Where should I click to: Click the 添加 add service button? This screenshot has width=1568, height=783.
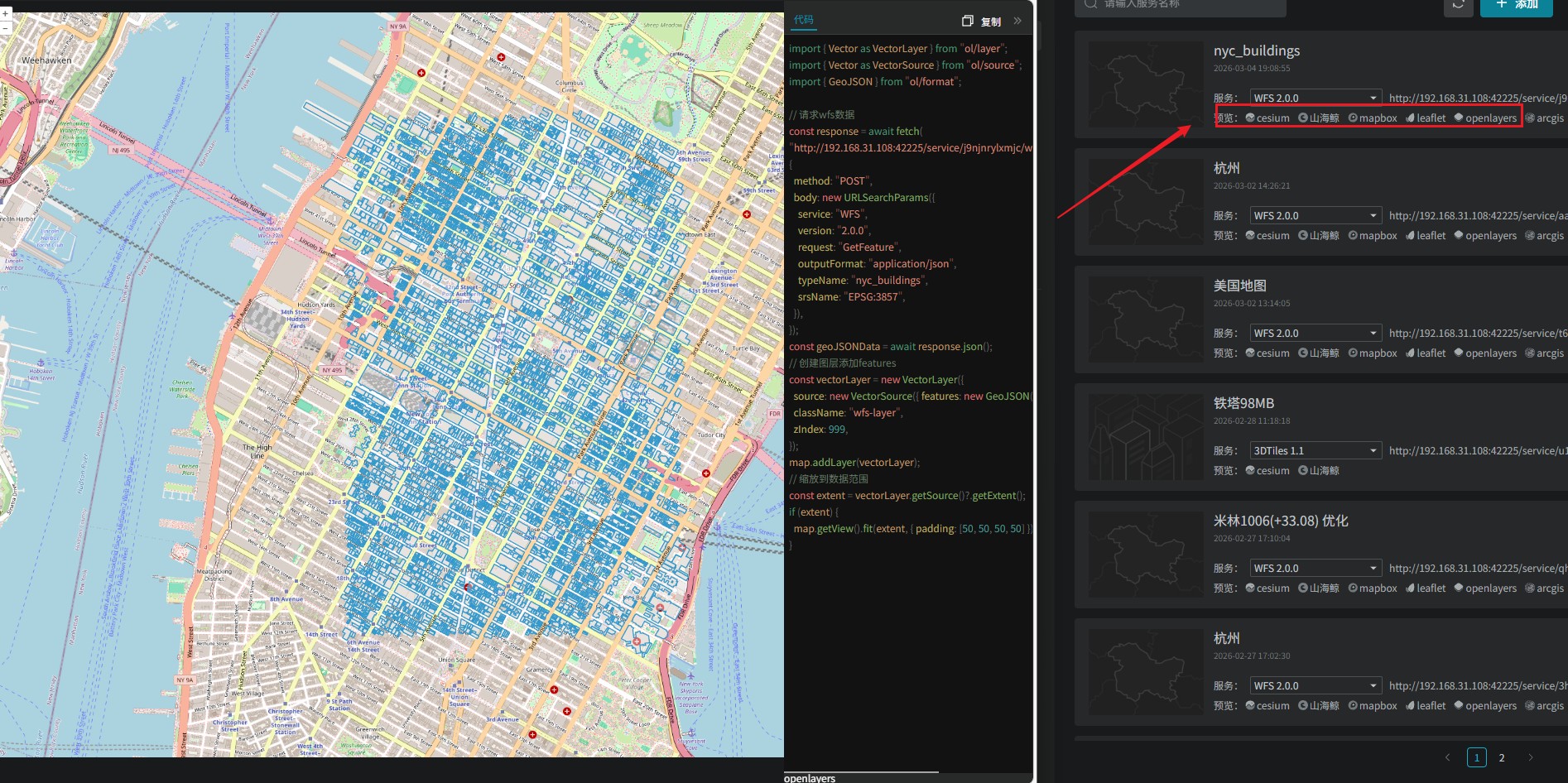point(1516,5)
